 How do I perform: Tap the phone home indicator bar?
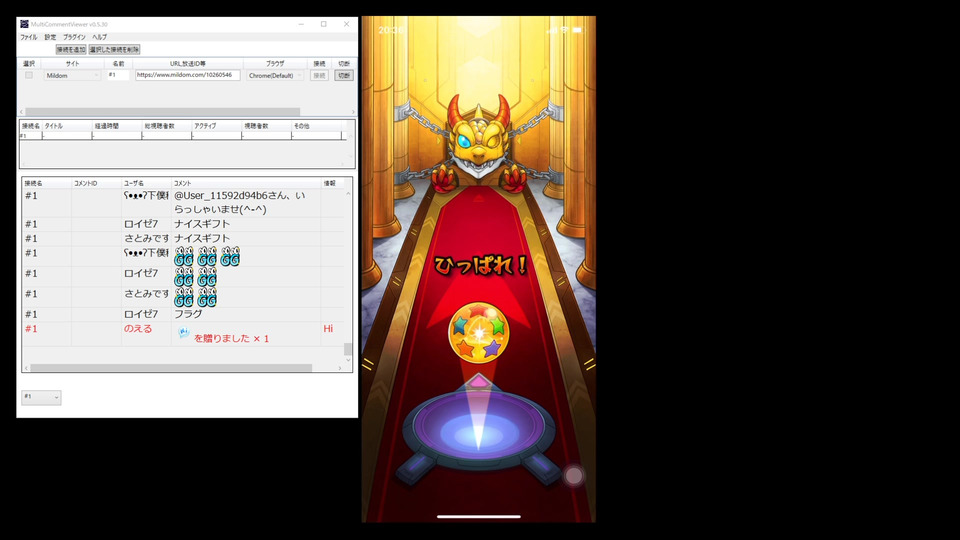[x=479, y=517]
